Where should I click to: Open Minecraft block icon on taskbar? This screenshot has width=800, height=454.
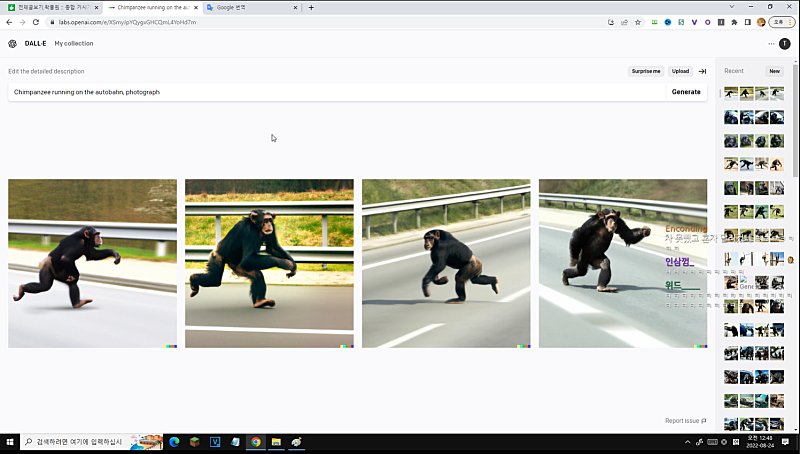194,442
